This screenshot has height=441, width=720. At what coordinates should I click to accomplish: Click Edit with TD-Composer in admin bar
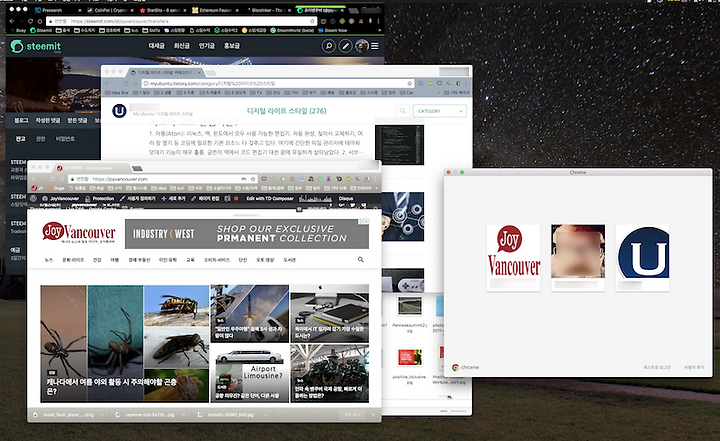[270, 198]
